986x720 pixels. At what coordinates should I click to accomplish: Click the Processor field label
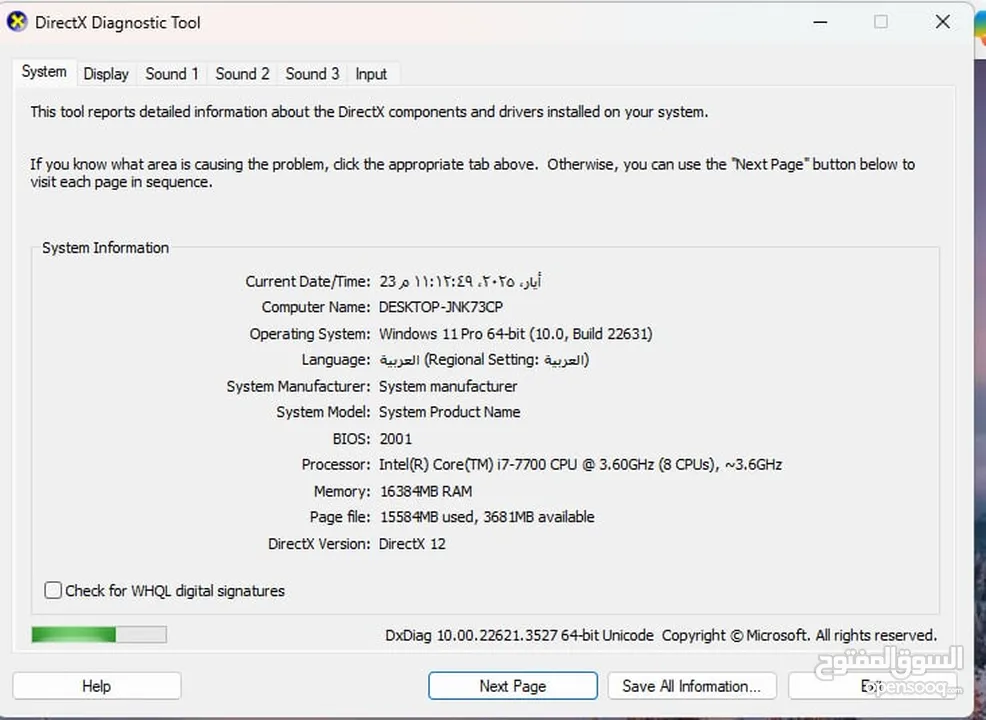[x=336, y=465]
